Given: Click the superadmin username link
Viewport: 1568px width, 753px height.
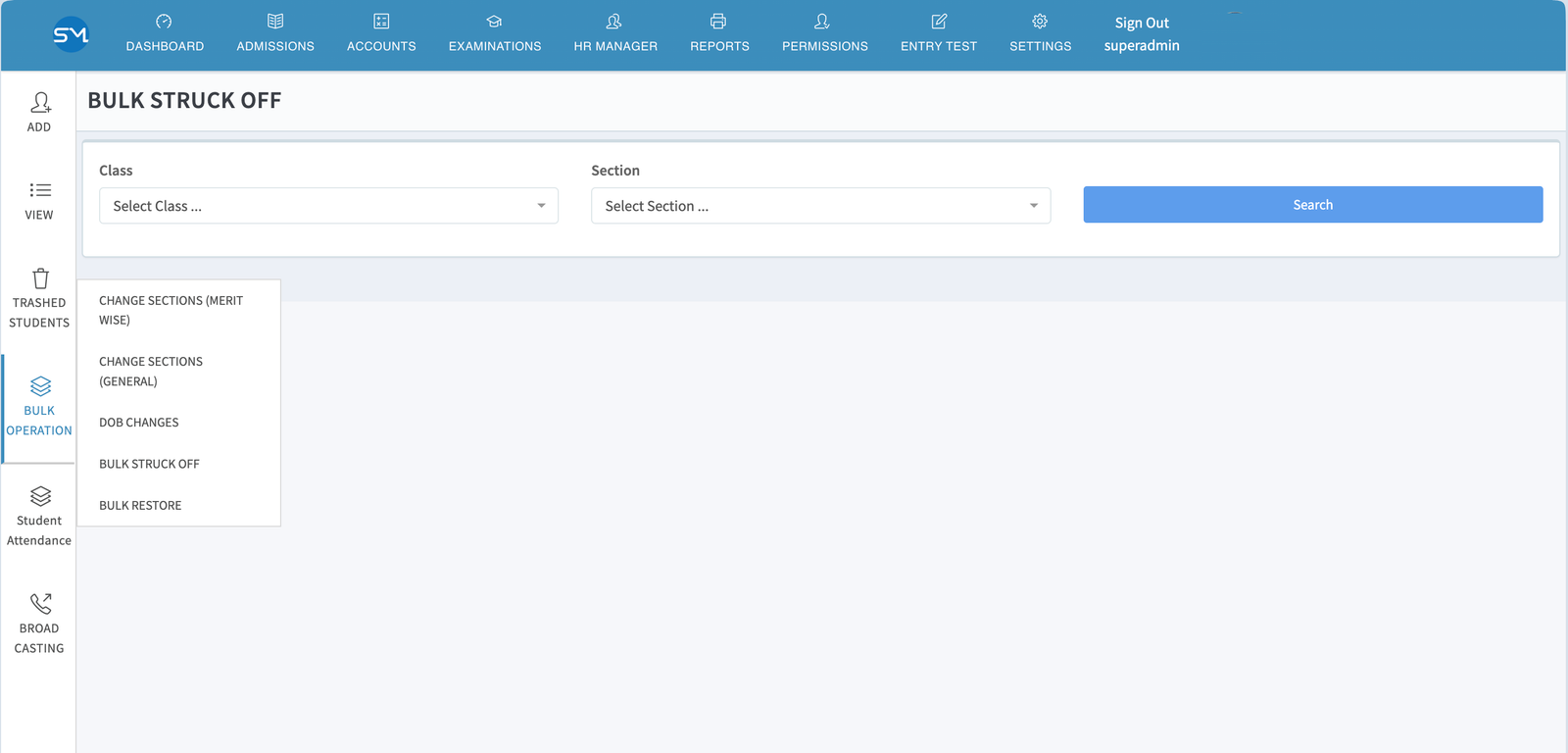Looking at the screenshot, I should pos(1142,45).
